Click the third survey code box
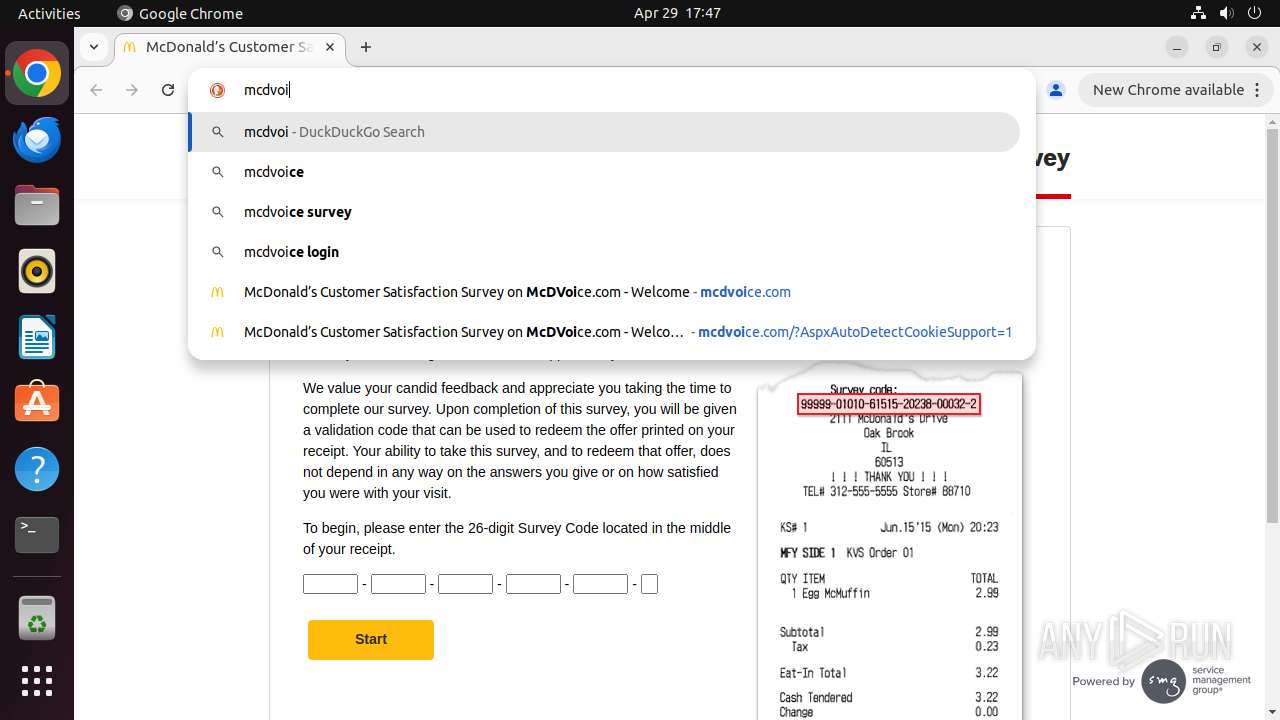The height and width of the screenshot is (720, 1280). pyautogui.click(x=466, y=584)
